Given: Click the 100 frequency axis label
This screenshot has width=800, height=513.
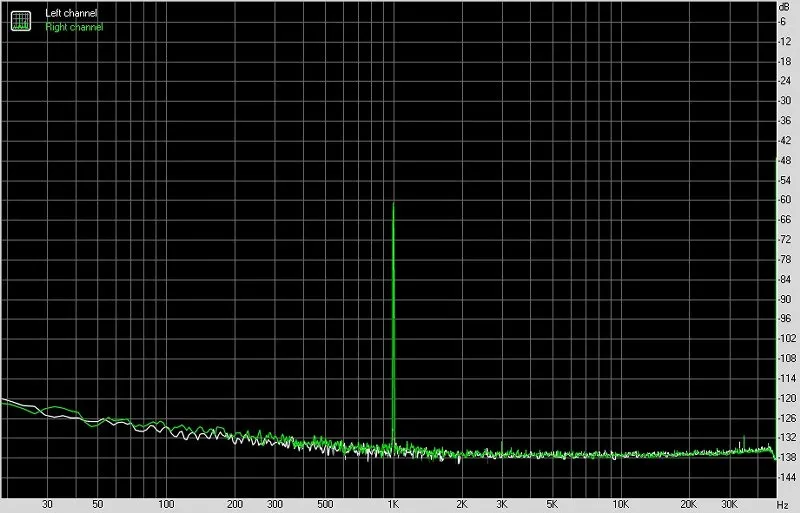Looking at the screenshot, I should click(x=166, y=504).
